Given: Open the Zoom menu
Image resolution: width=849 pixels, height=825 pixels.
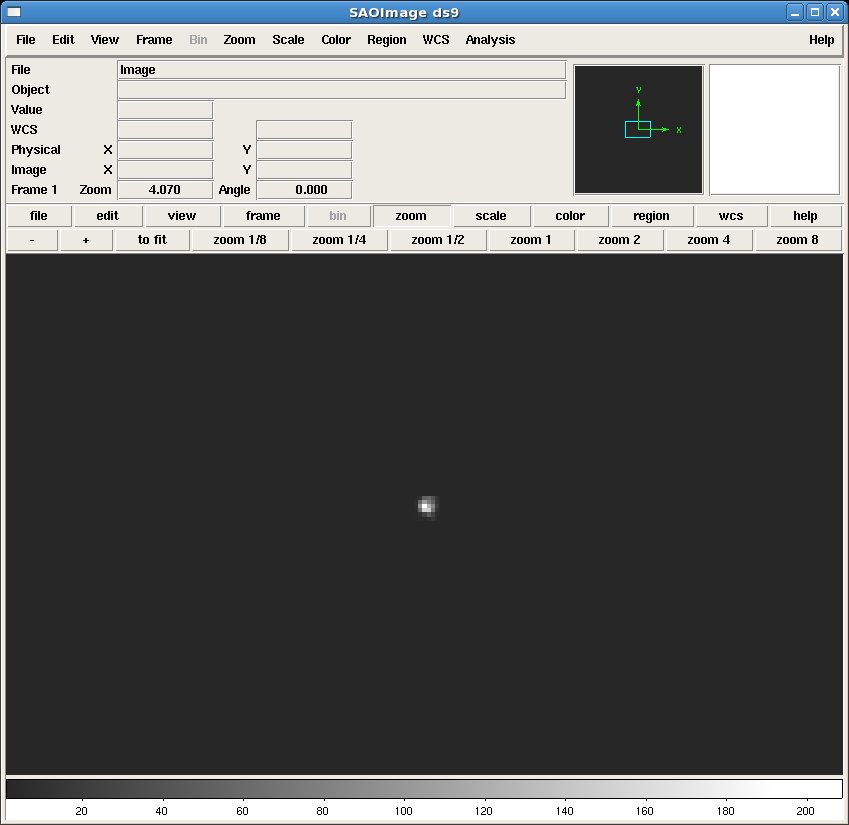Looking at the screenshot, I should pos(239,40).
